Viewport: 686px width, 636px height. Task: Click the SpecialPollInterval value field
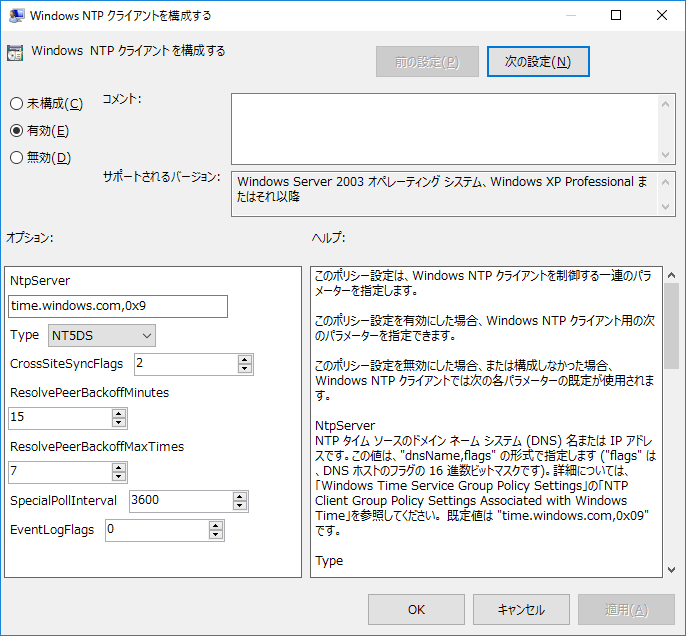(x=181, y=501)
